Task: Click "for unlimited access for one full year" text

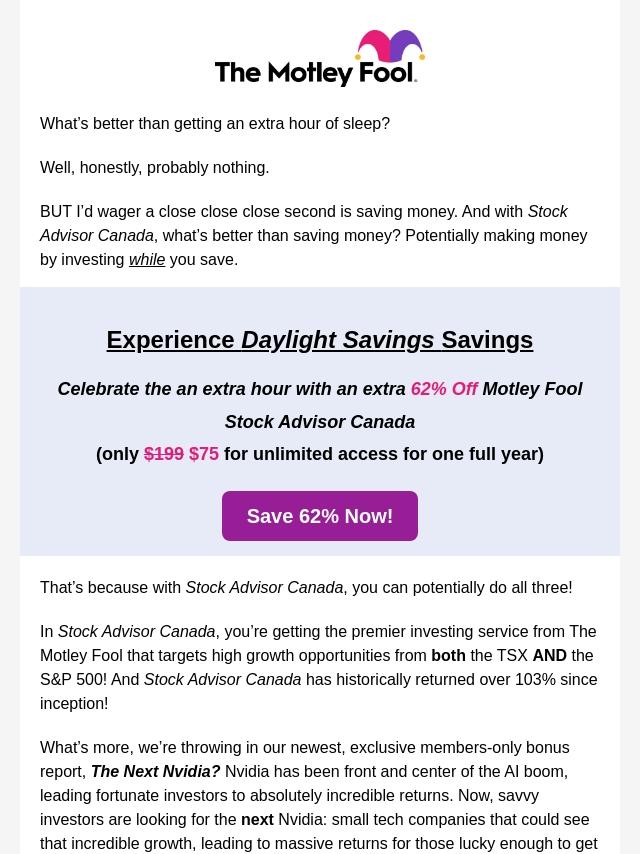Action: point(381,454)
